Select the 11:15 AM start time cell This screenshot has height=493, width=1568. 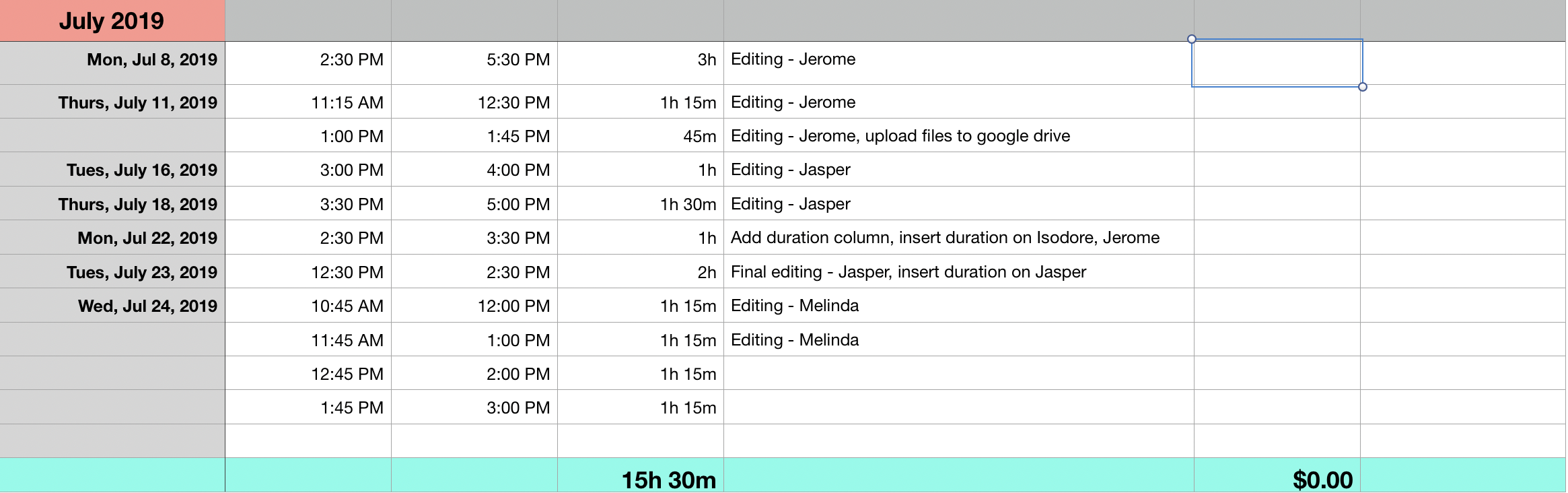[x=308, y=102]
